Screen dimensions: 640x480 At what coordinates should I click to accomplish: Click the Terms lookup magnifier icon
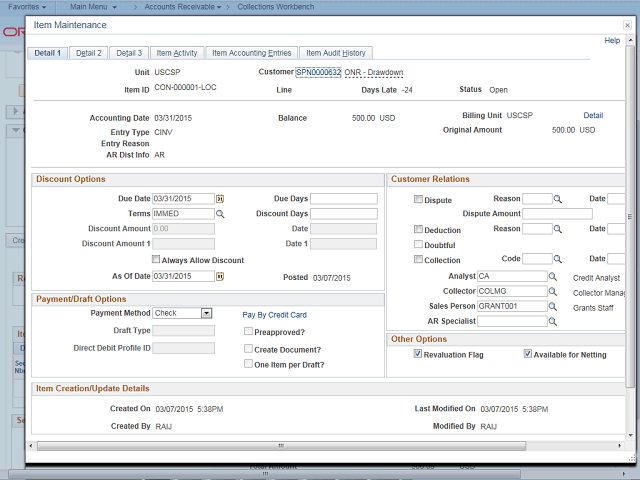[x=221, y=214]
